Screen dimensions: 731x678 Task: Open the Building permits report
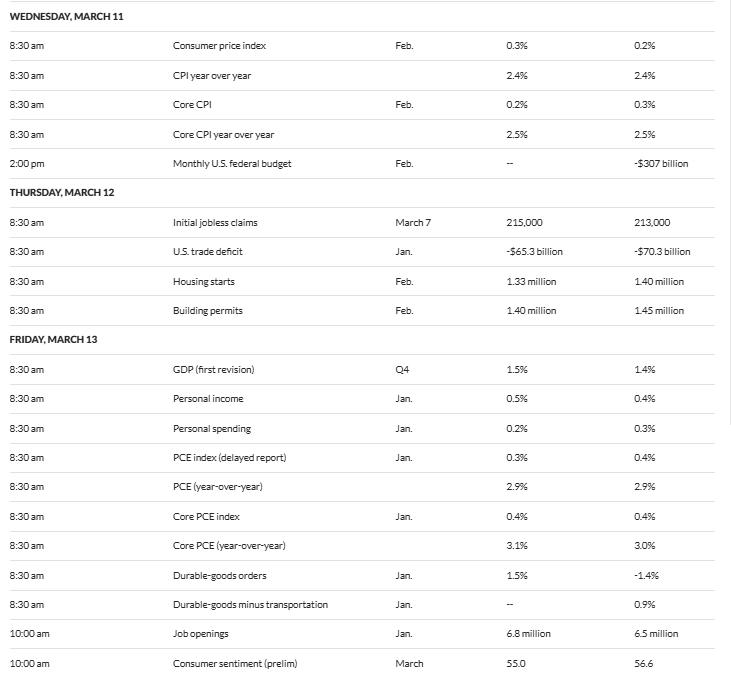(x=207, y=311)
